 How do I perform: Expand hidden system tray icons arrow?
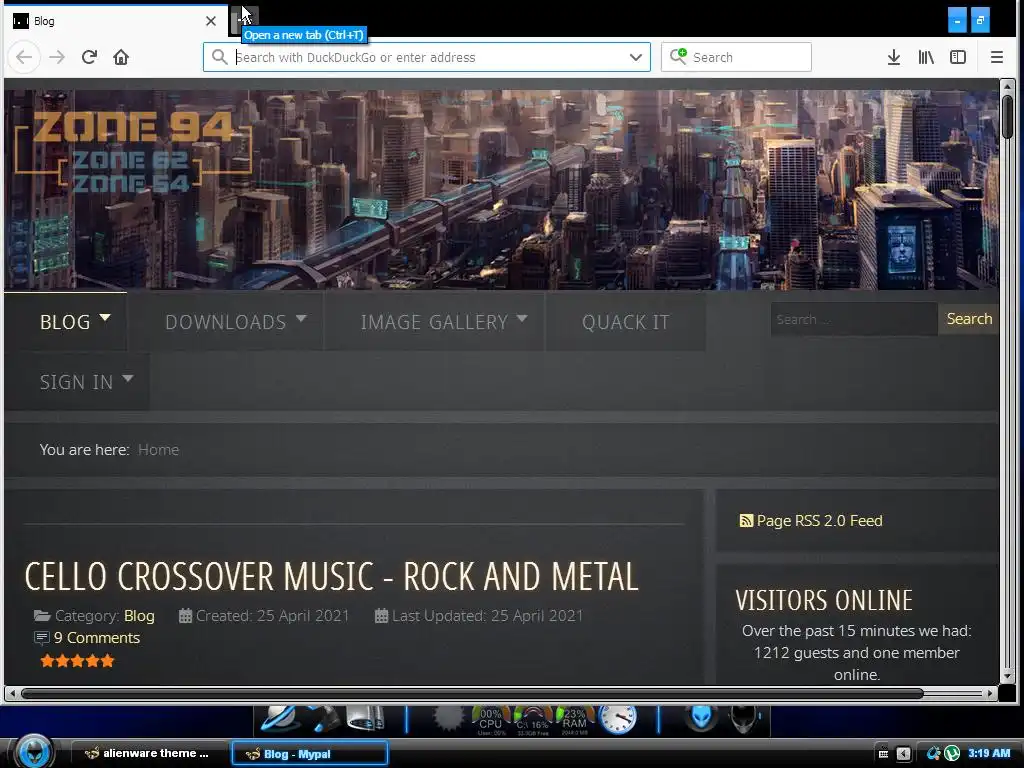tap(904, 754)
